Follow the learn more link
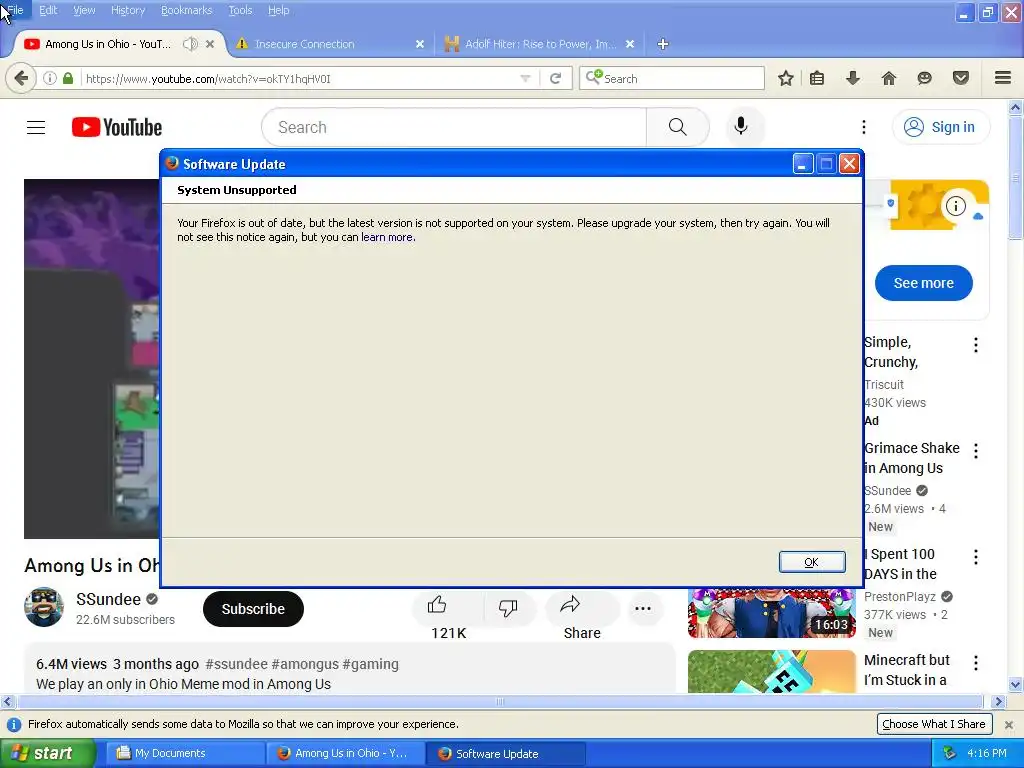The width and height of the screenshot is (1024, 768). click(x=387, y=237)
